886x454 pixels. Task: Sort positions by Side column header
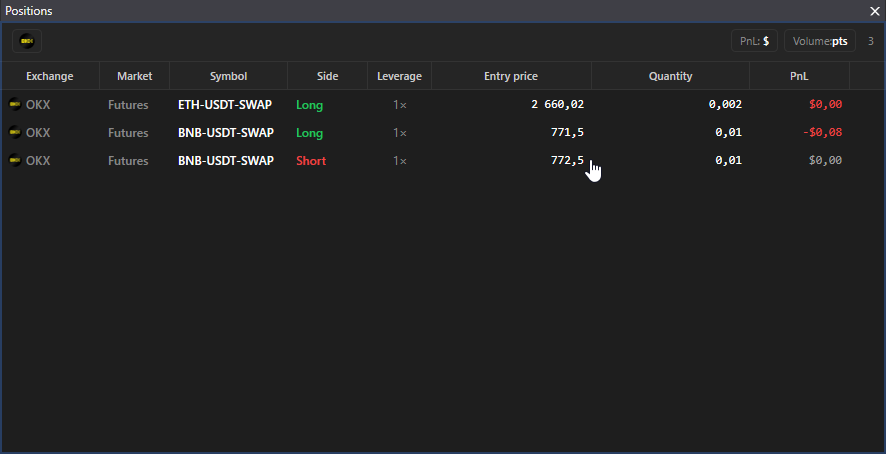[328, 76]
